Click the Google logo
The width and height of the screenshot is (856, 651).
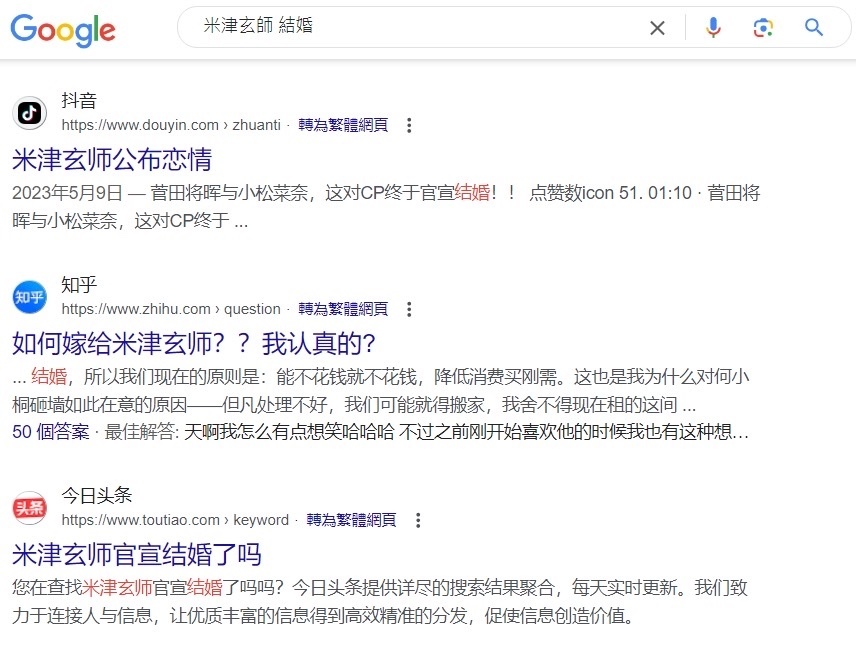tap(63, 29)
